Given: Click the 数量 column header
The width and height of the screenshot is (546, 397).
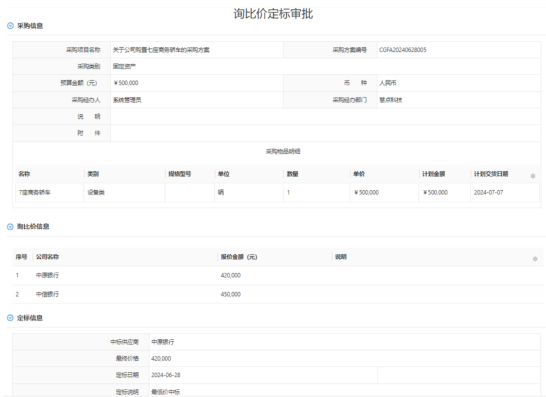Looking at the screenshot, I should click(x=292, y=174).
